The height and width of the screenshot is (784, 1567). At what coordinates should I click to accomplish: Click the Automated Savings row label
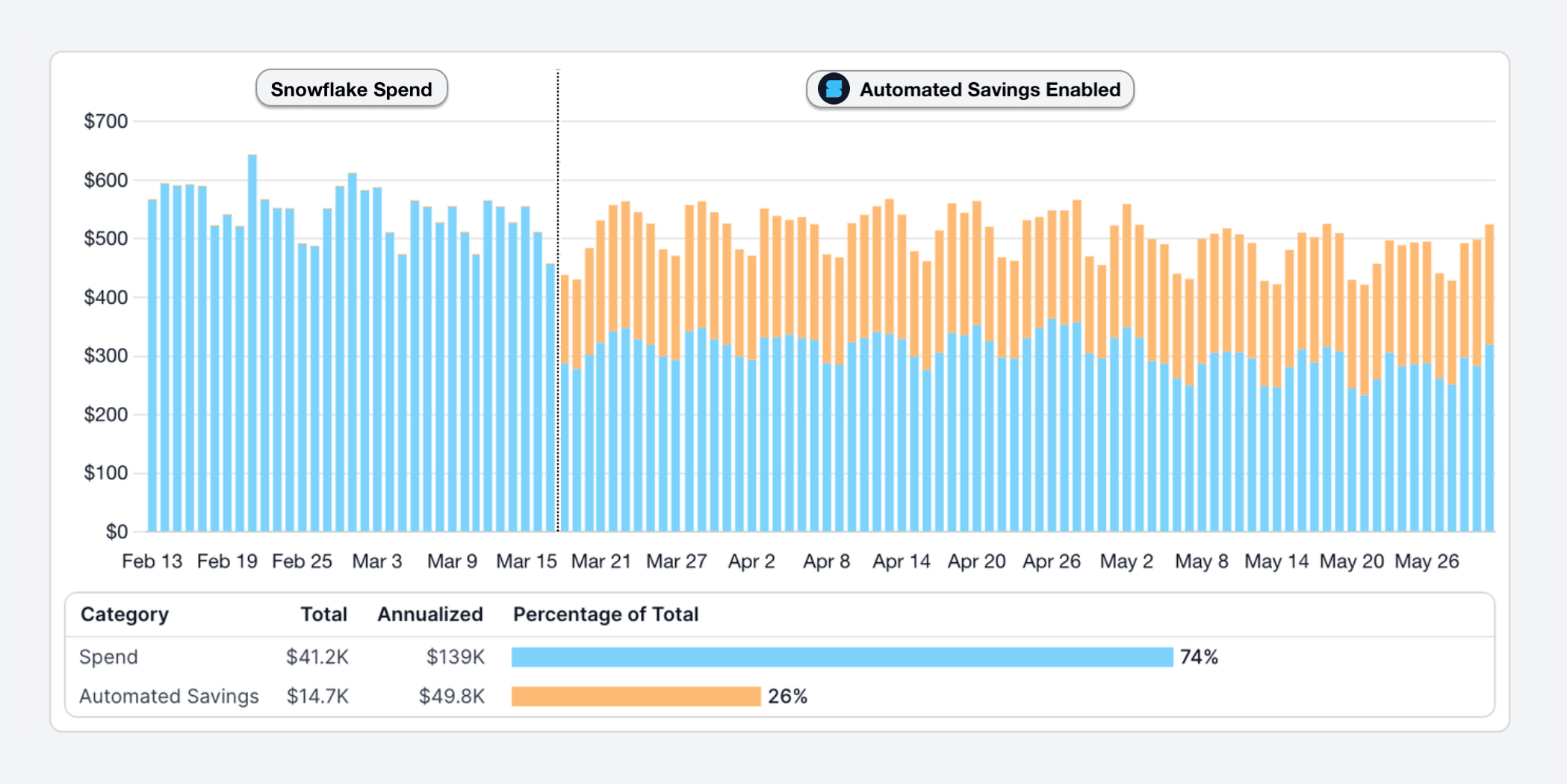(170, 696)
